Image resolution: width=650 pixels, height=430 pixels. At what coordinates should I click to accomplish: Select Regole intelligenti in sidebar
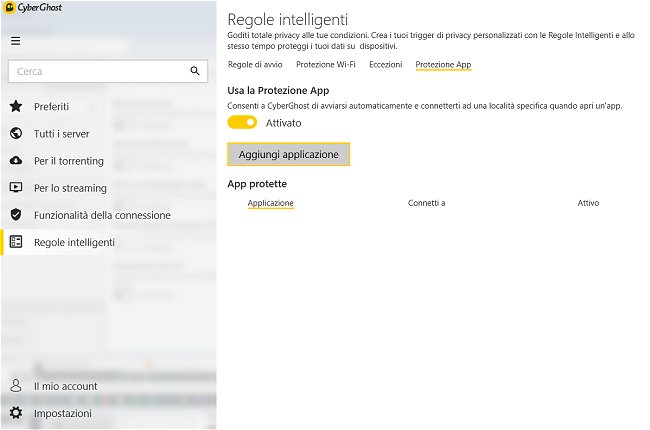click(x=109, y=242)
